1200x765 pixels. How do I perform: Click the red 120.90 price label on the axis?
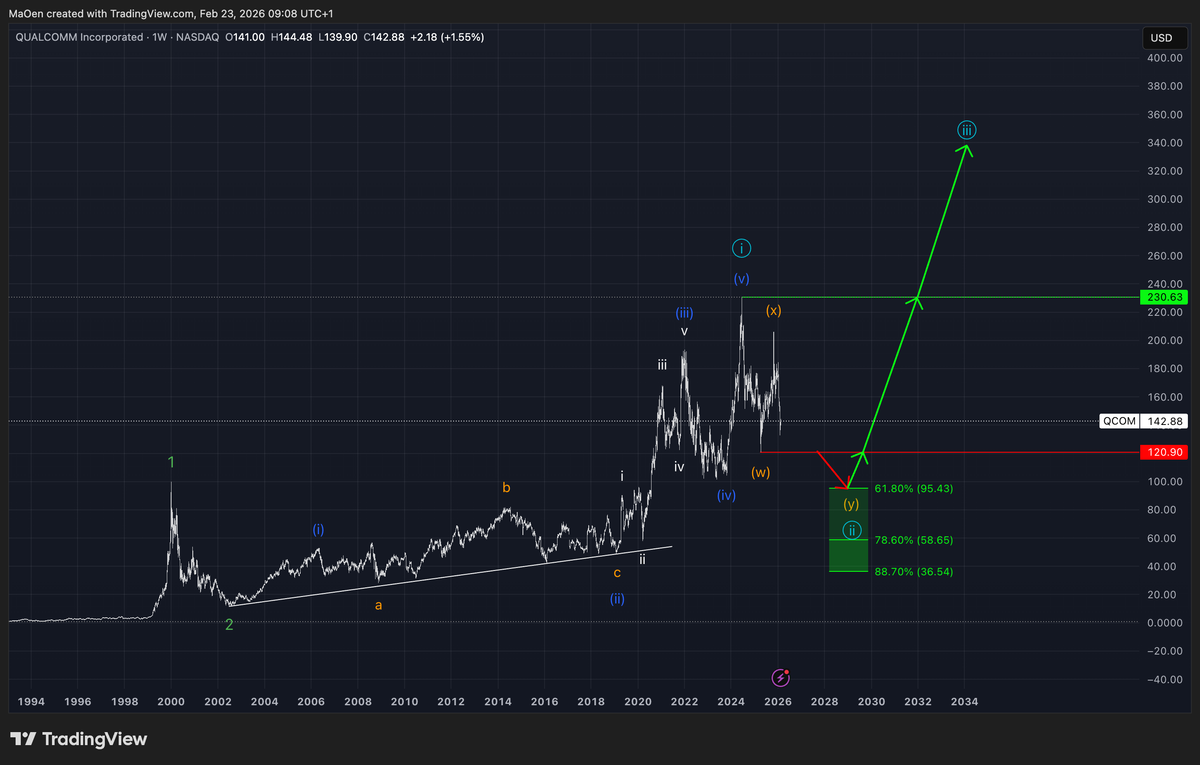pos(1164,452)
